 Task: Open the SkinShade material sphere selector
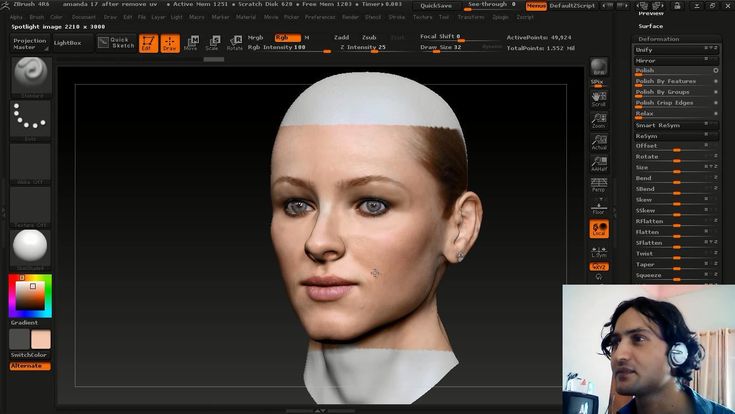(30, 248)
